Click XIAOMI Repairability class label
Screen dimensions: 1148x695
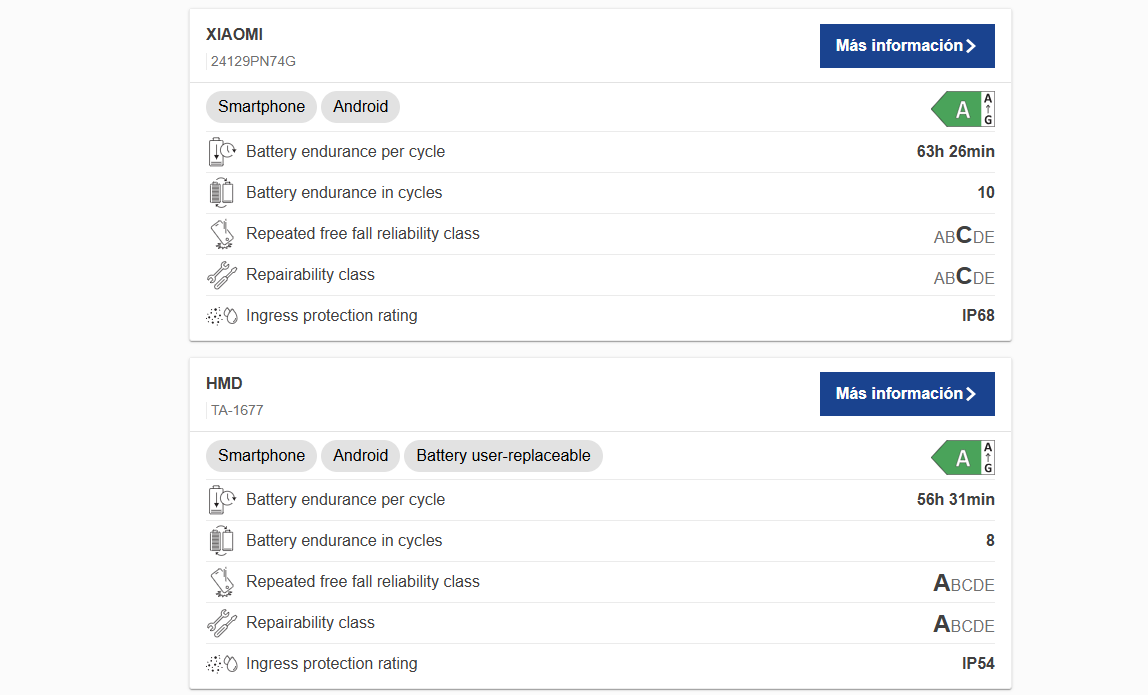[x=310, y=275]
